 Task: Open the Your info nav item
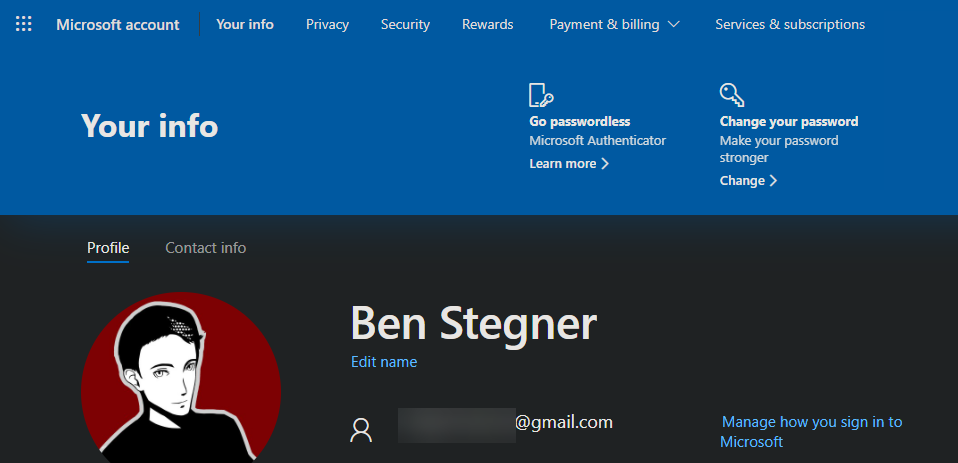pyautogui.click(x=245, y=24)
